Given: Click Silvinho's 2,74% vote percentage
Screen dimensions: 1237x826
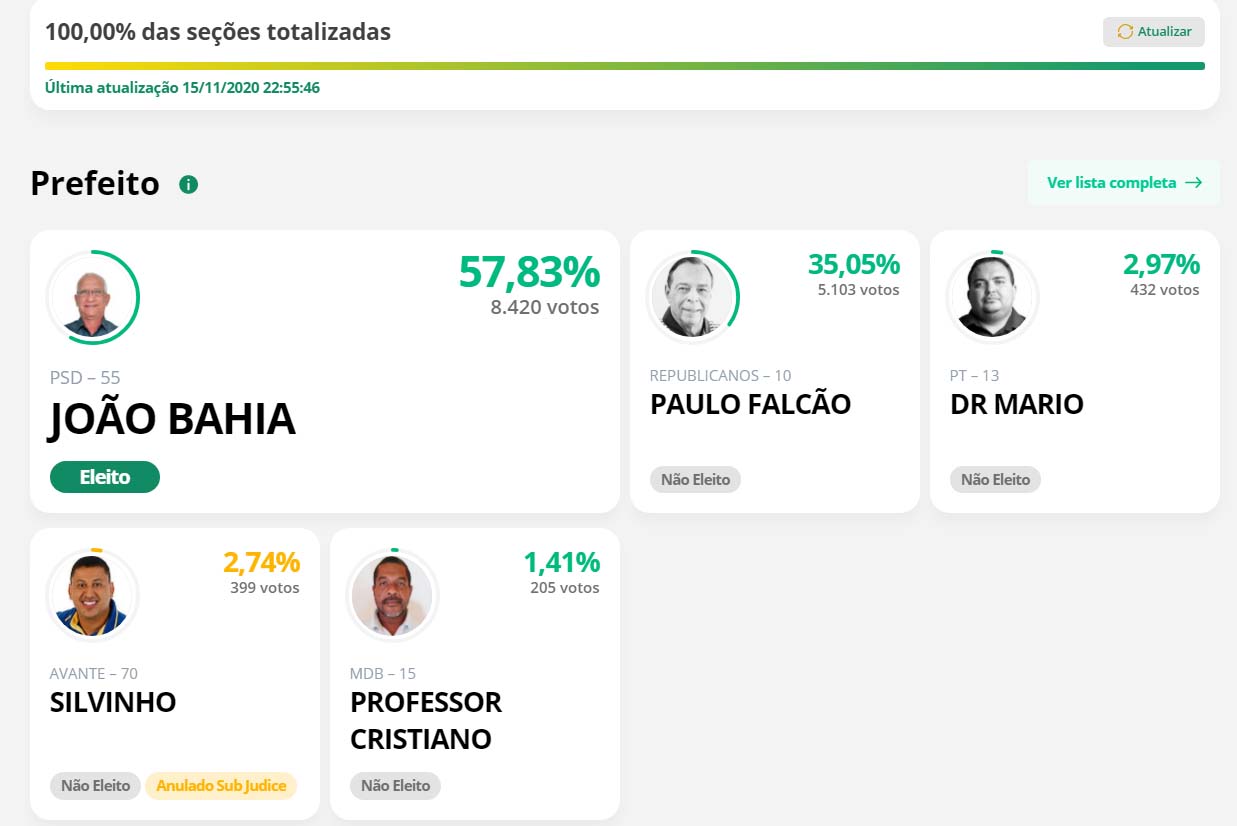Looking at the screenshot, I should tap(261, 562).
